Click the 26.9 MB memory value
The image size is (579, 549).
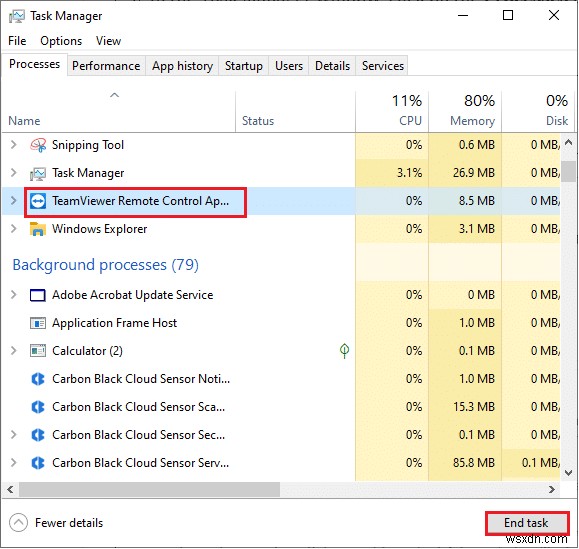click(x=474, y=173)
